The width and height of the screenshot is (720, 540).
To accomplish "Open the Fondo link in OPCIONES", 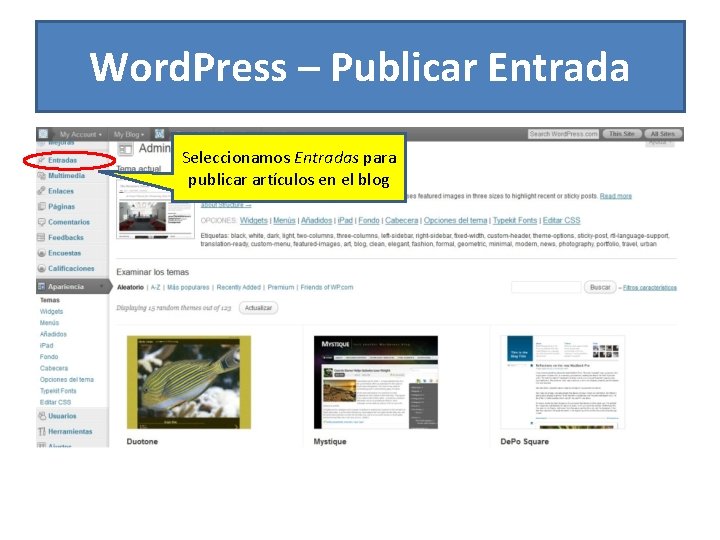I will [x=369, y=220].
